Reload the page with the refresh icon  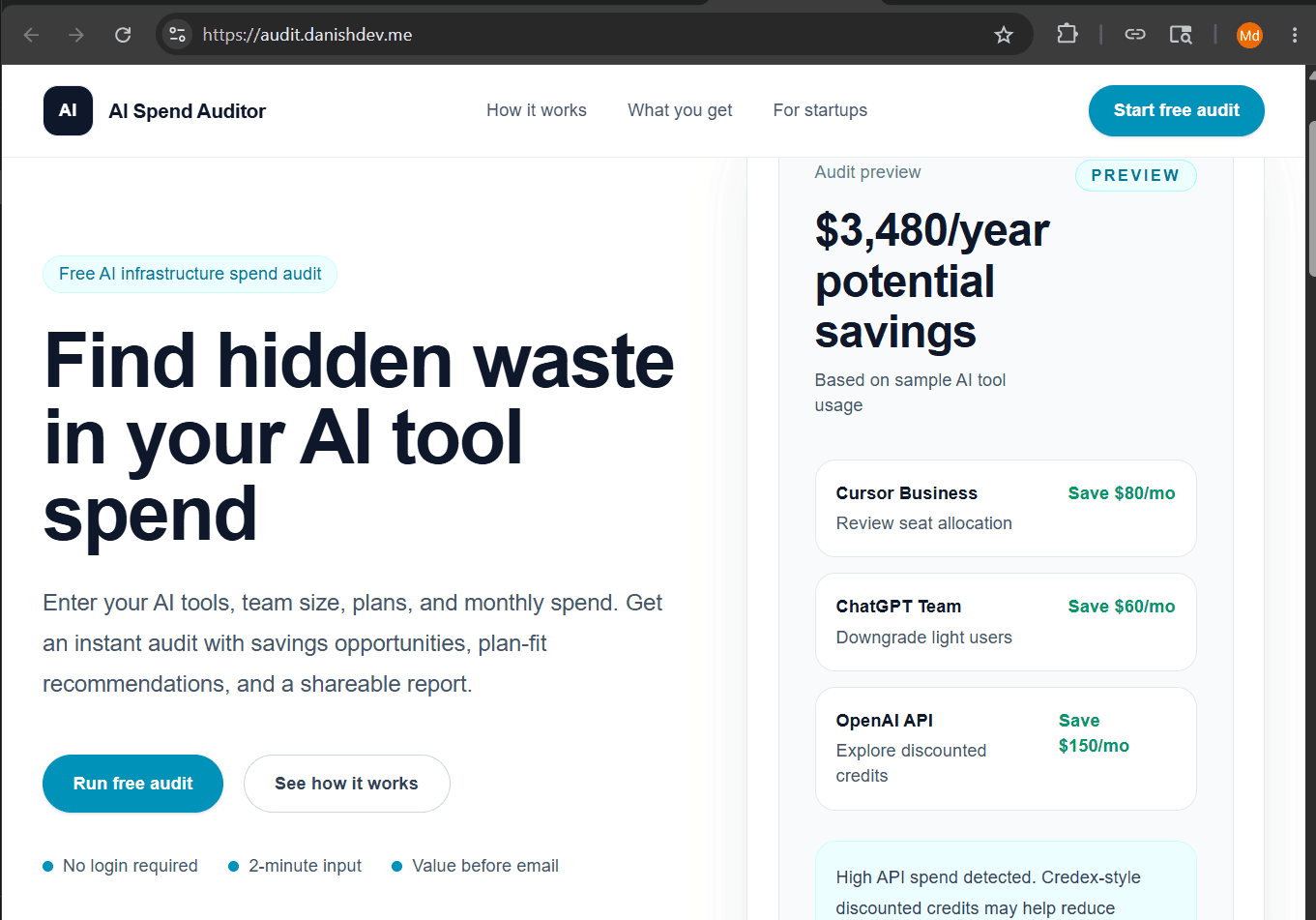(x=123, y=35)
